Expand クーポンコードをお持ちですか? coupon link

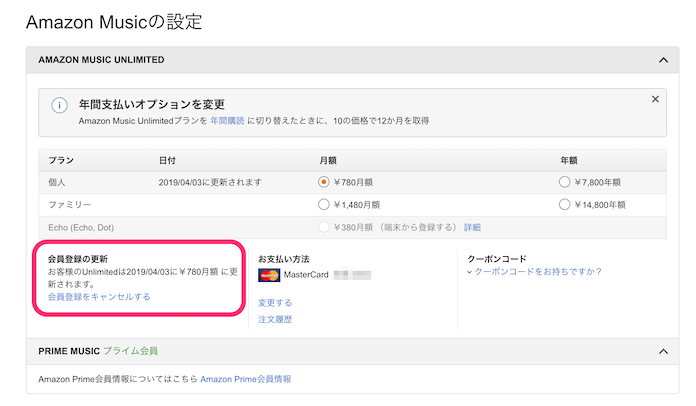click(538, 272)
